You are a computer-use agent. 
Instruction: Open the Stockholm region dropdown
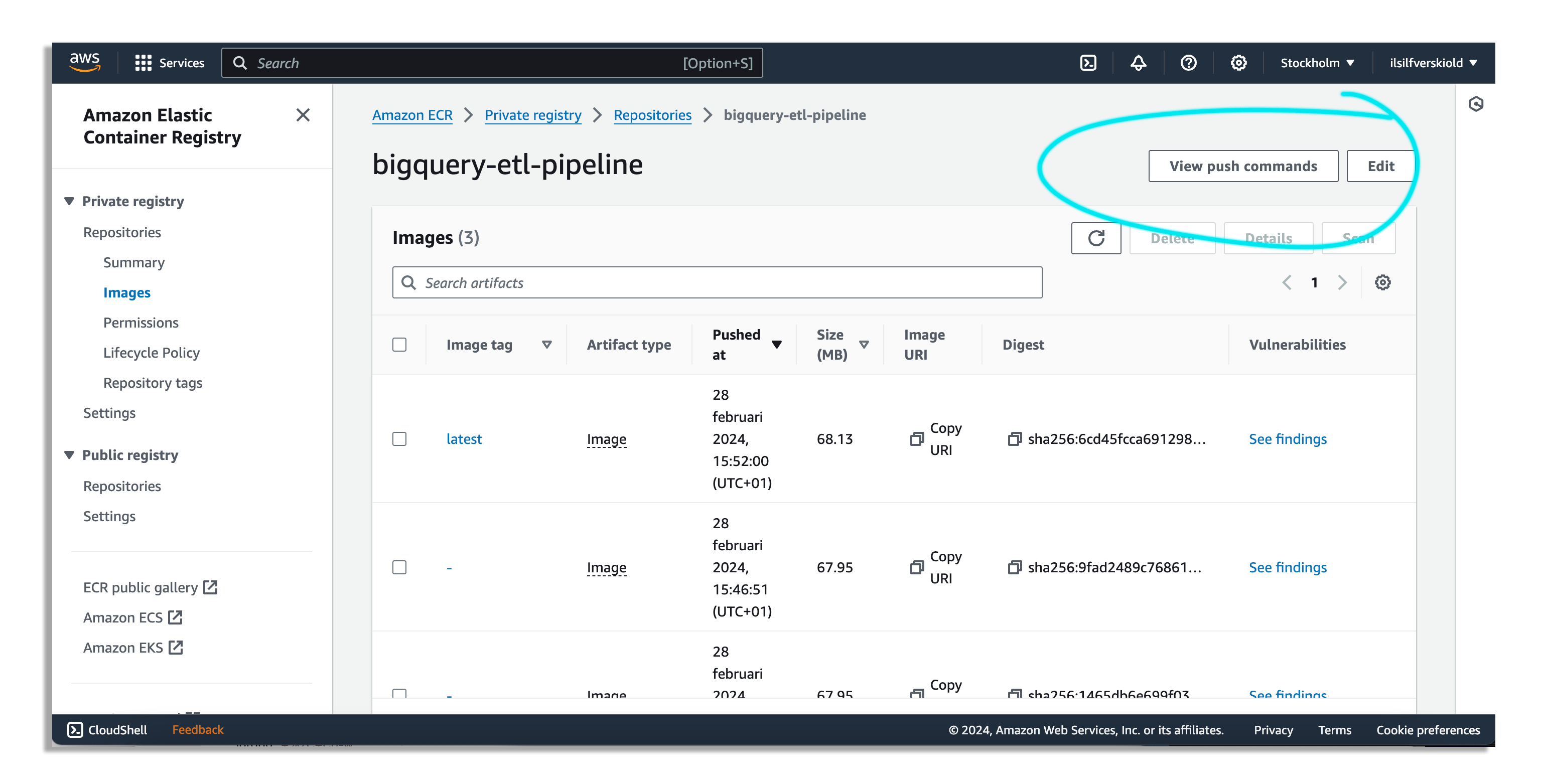pos(1317,63)
